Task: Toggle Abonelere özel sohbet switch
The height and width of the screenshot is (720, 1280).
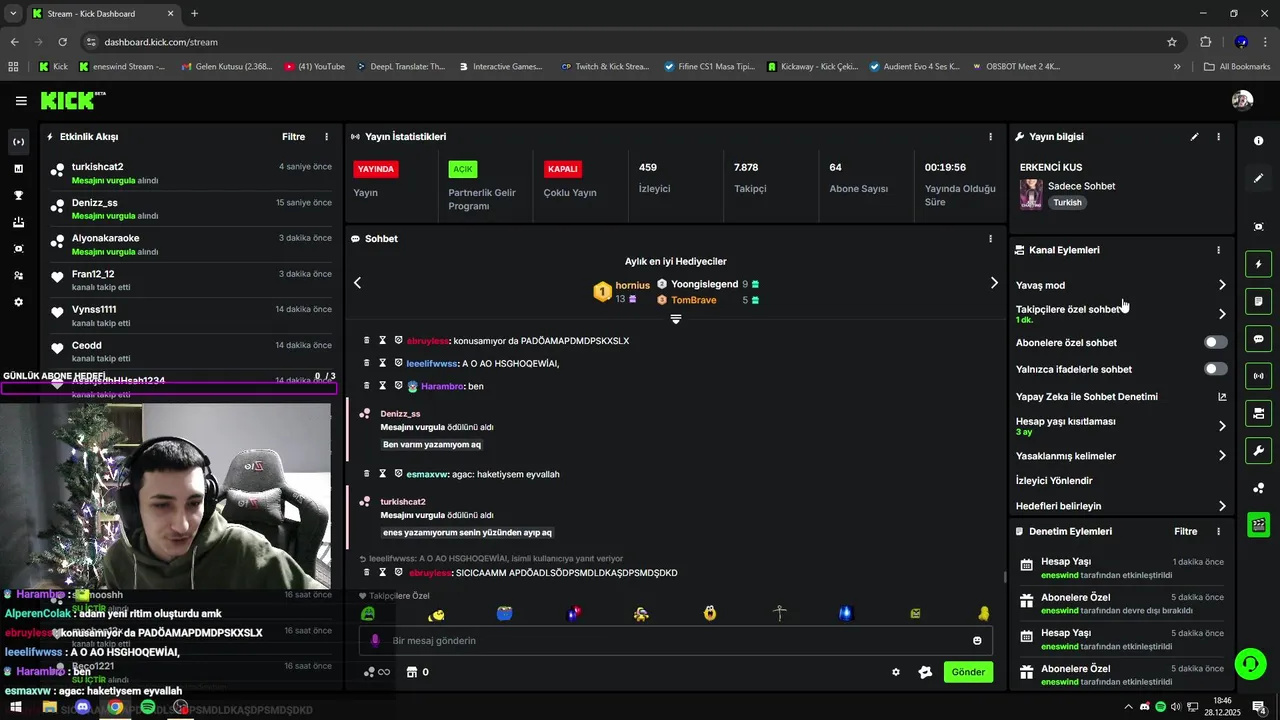Action: 1215,342
